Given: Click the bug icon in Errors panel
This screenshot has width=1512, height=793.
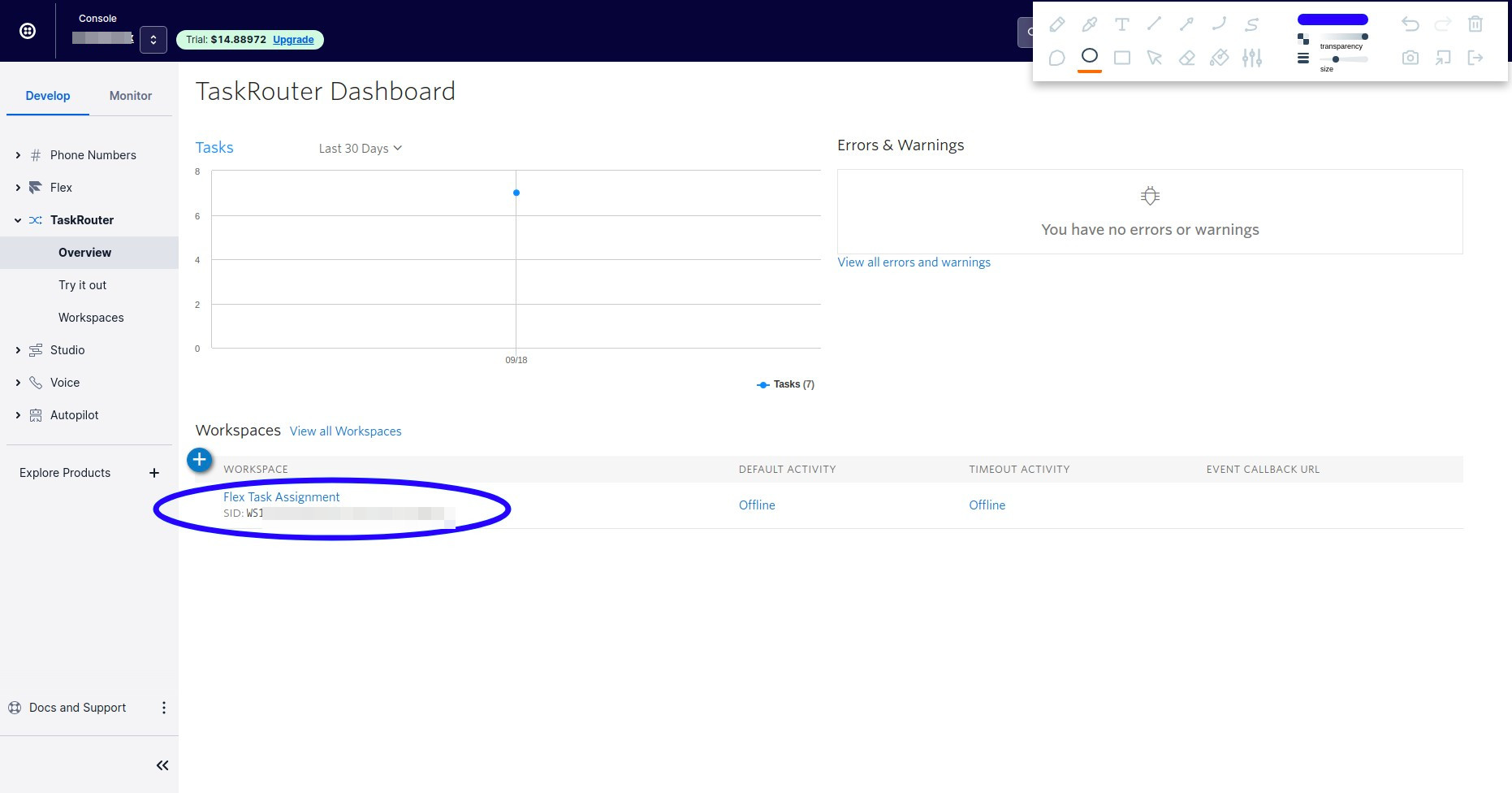Looking at the screenshot, I should pyautogui.click(x=1150, y=196).
